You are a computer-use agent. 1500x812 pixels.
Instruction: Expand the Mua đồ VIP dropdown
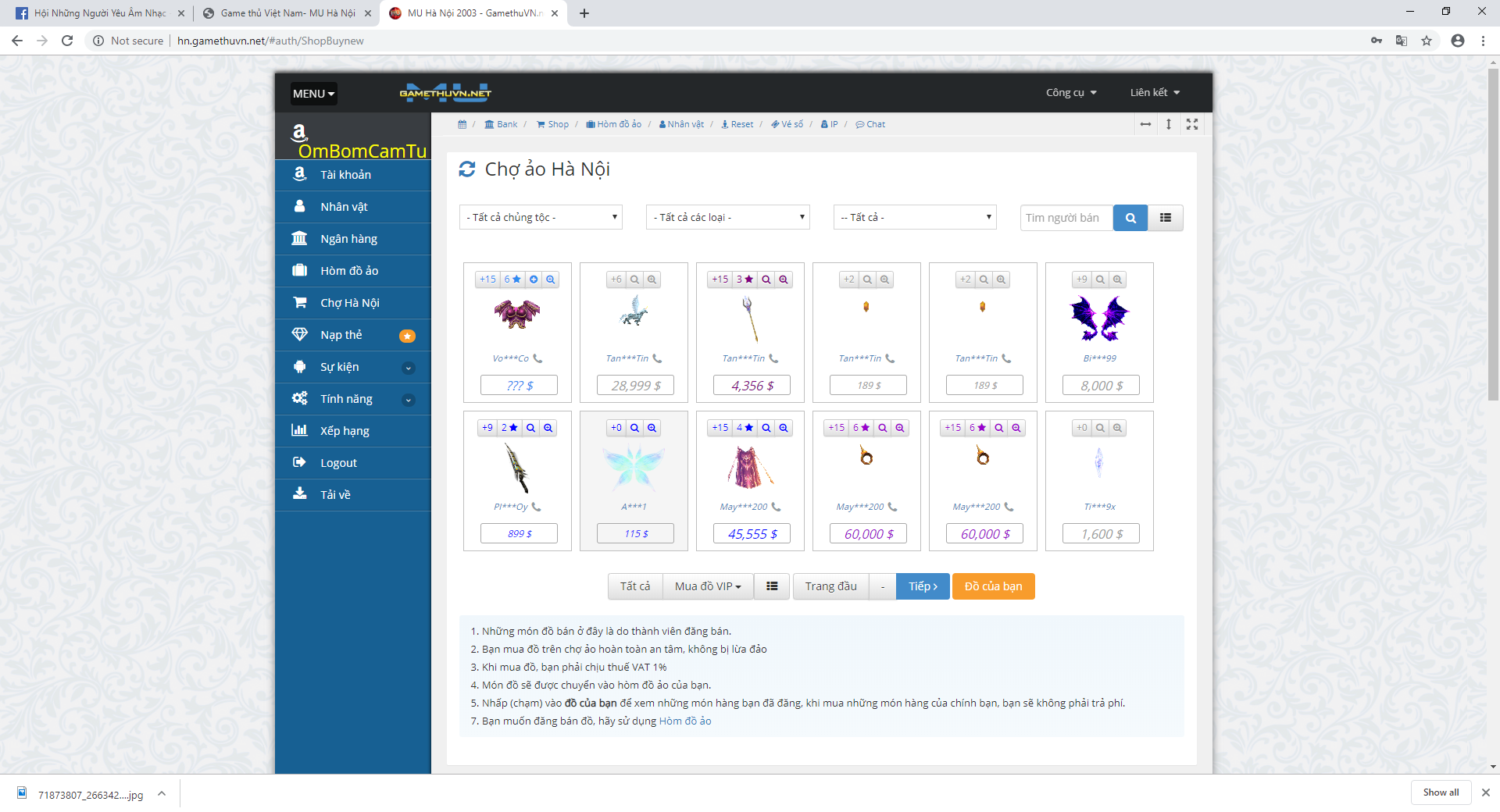tap(708, 586)
